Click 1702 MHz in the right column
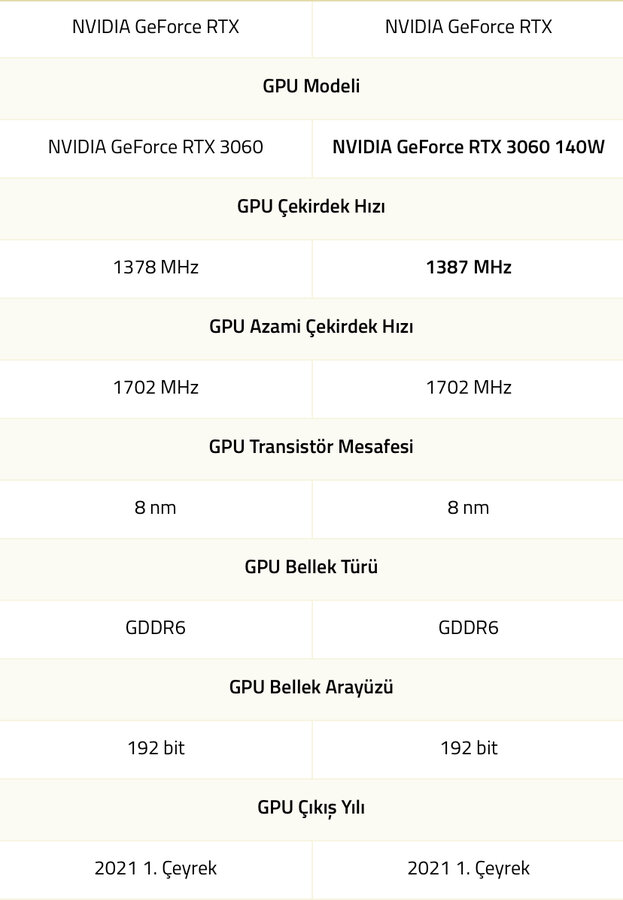This screenshot has height=900, width=623. click(468, 387)
